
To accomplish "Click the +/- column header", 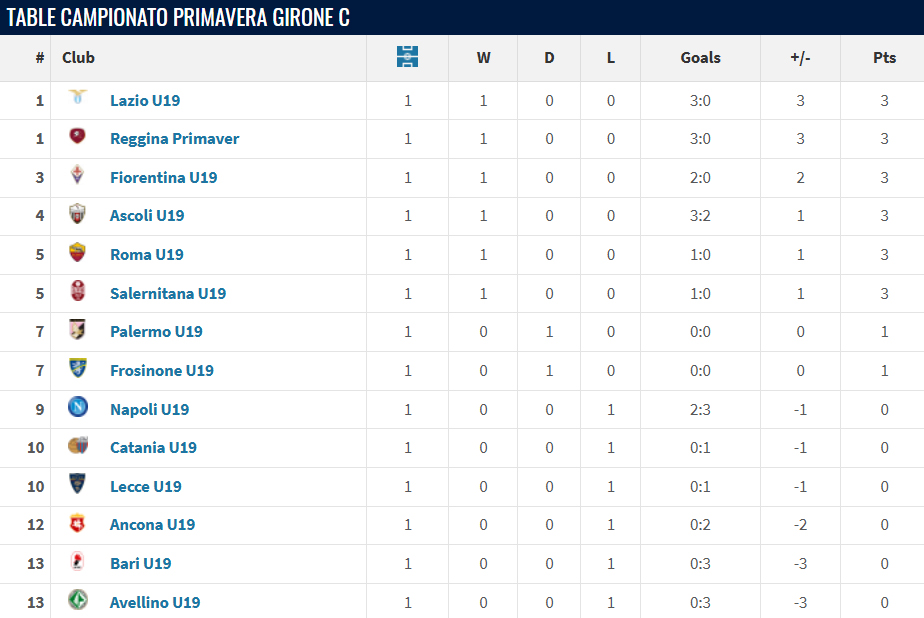I will (x=800, y=57).
